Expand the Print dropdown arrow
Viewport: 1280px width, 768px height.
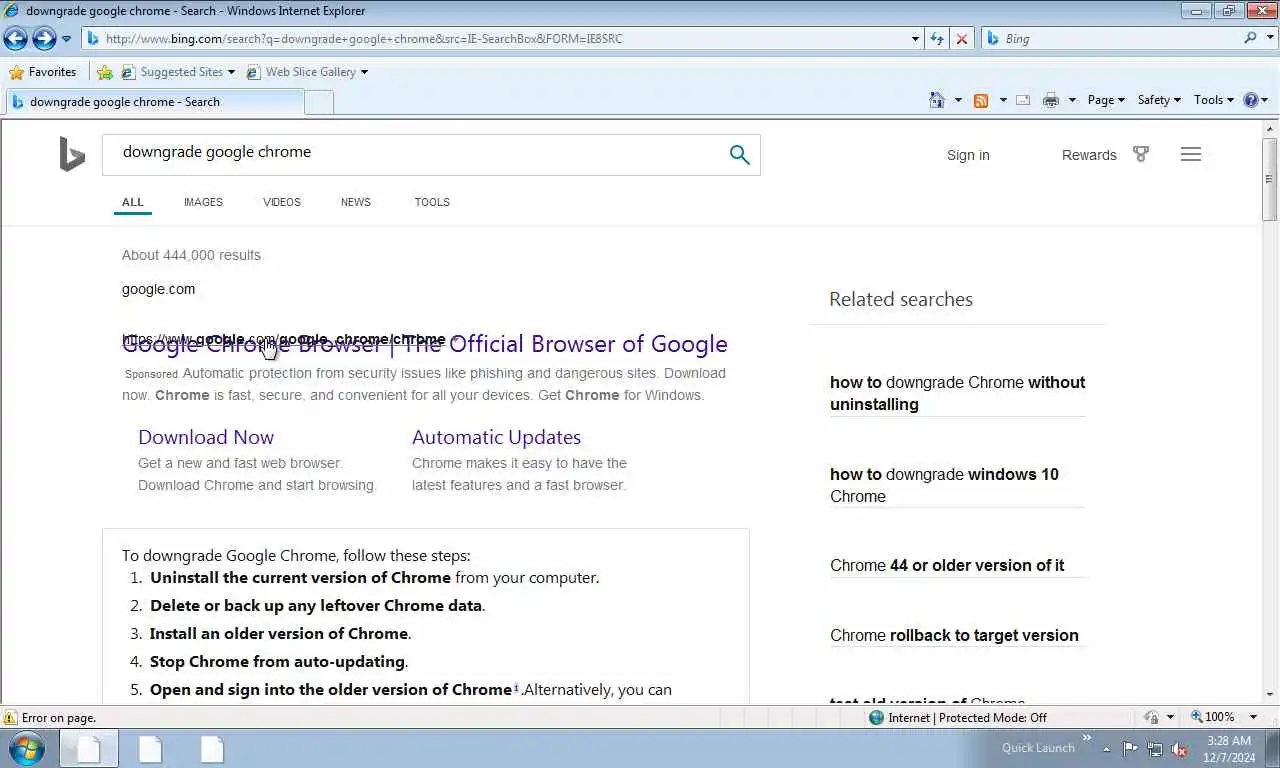(x=1072, y=100)
